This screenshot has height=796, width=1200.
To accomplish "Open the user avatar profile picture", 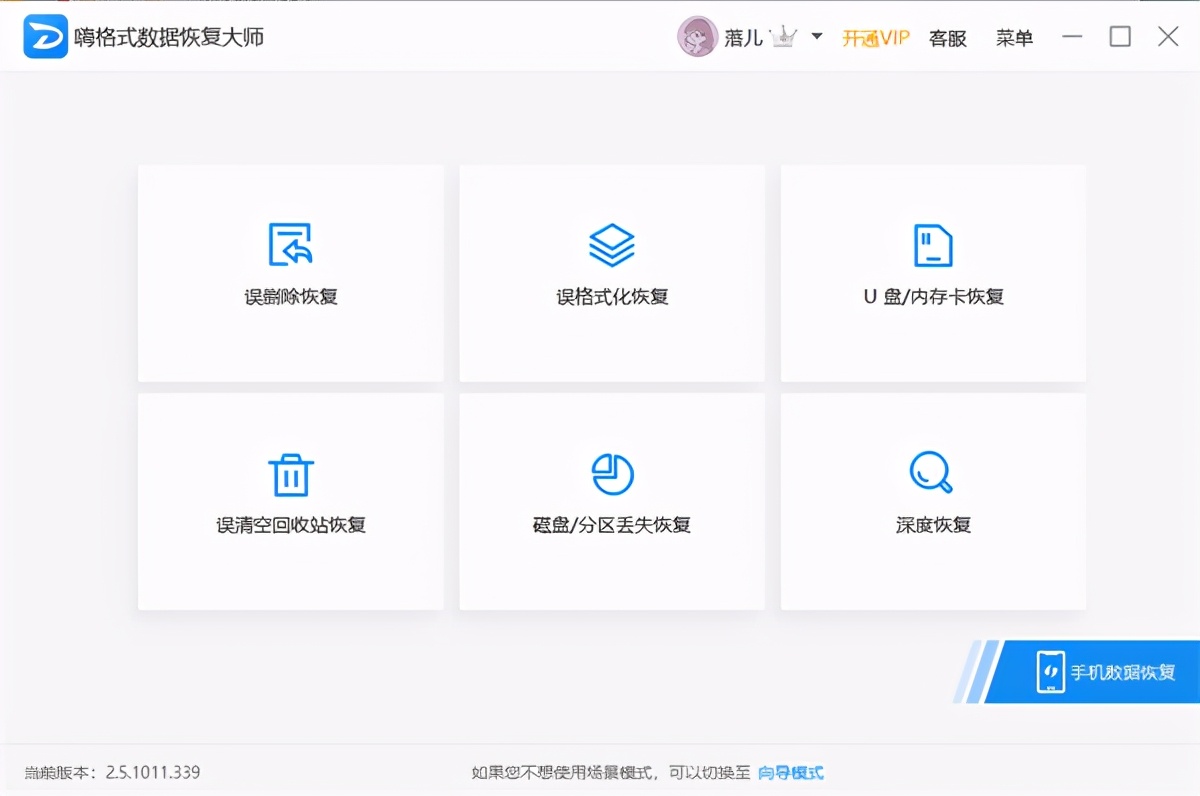I will pos(697,37).
